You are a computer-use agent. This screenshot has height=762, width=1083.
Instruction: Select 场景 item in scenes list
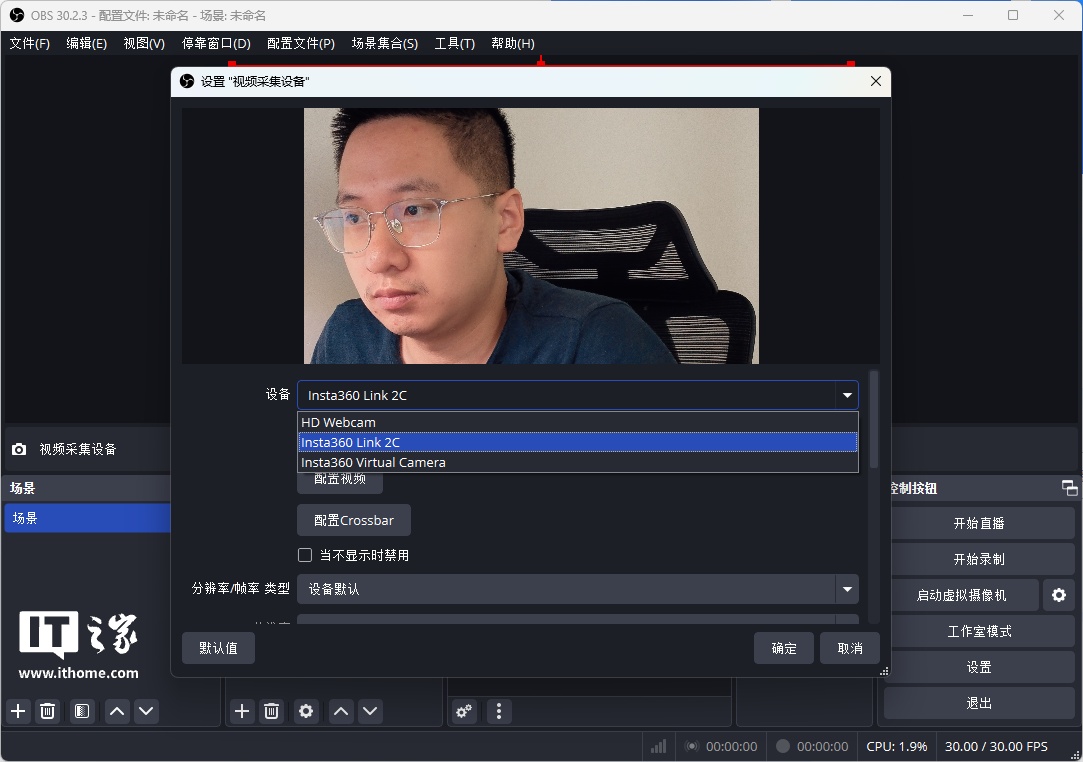click(x=87, y=518)
